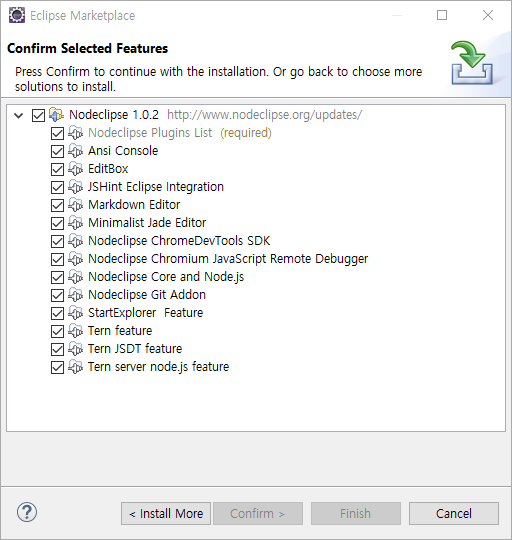Image resolution: width=512 pixels, height=540 pixels.
Task: Click the Eclipse Marketplace title bar icon
Action: click(x=17, y=15)
